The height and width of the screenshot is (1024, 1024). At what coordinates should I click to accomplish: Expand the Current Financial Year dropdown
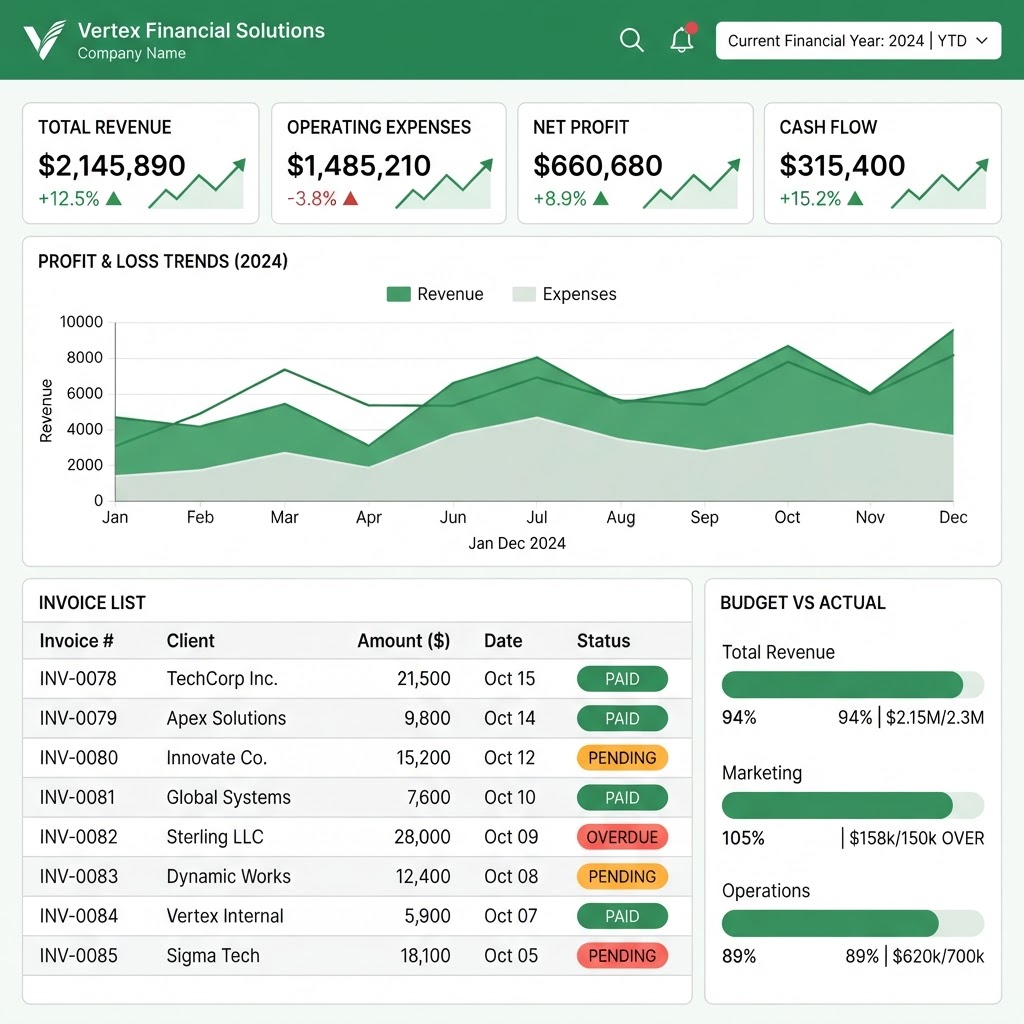click(858, 40)
